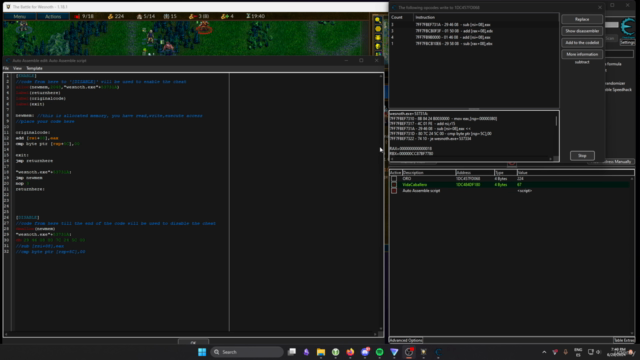Click the [ENABLE] line in the script editor

[x=26, y=76]
